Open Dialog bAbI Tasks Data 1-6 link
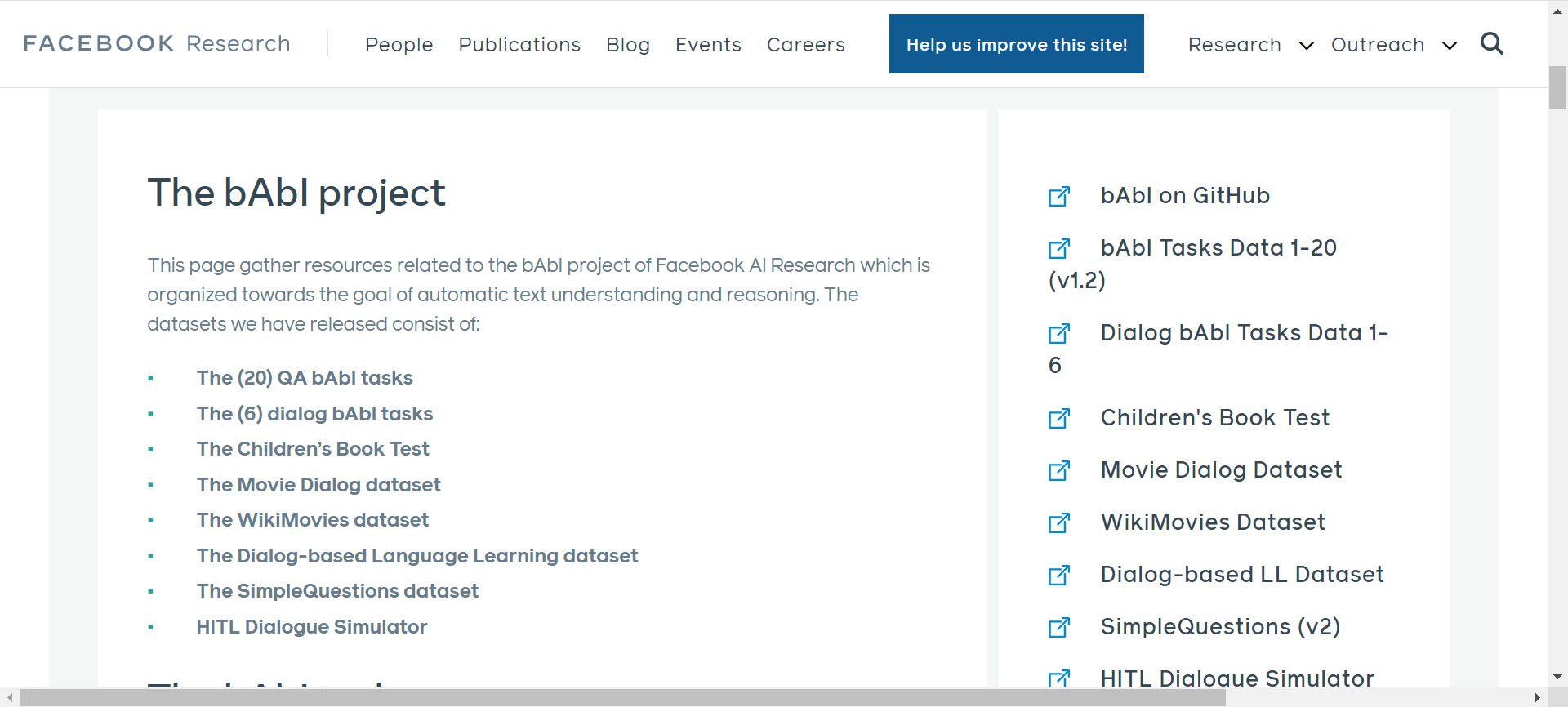This screenshot has width=1568, height=707. 1218,349
